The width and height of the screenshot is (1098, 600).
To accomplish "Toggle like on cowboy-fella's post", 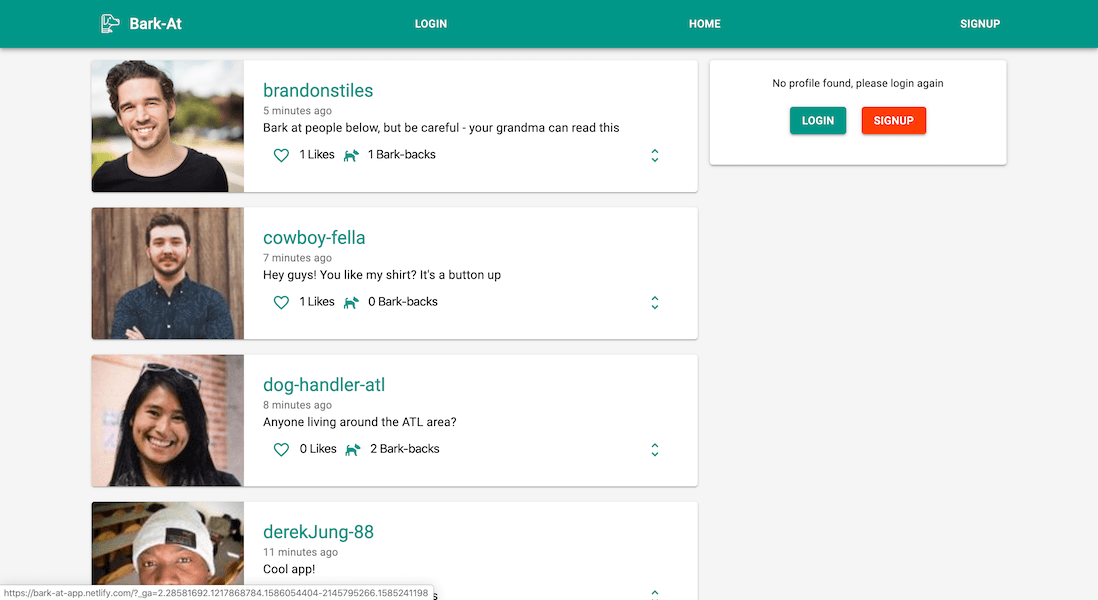I will tap(281, 302).
